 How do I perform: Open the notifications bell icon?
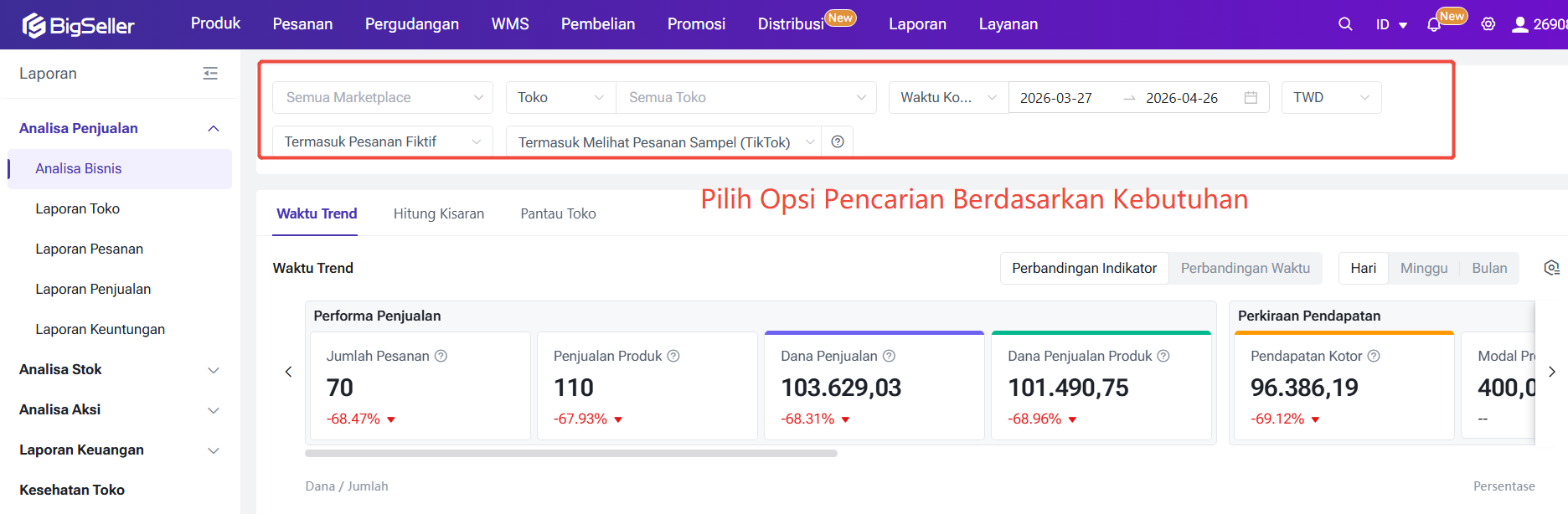tap(1434, 25)
